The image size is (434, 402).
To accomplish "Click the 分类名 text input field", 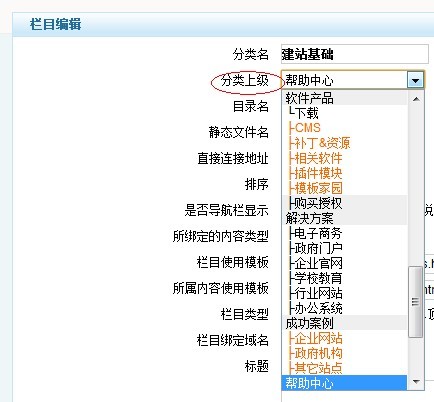I will (x=355, y=54).
